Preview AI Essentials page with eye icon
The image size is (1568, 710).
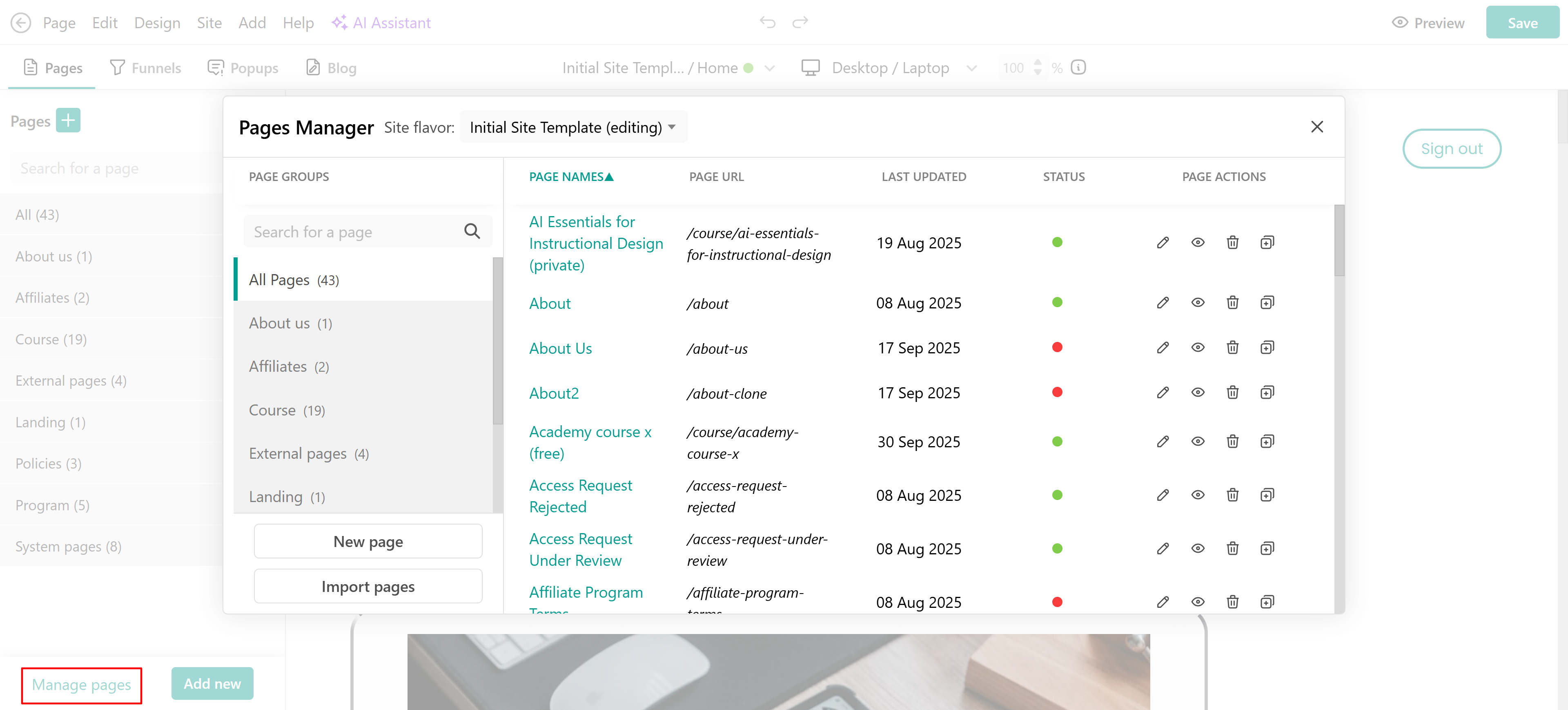[1197, 242]
